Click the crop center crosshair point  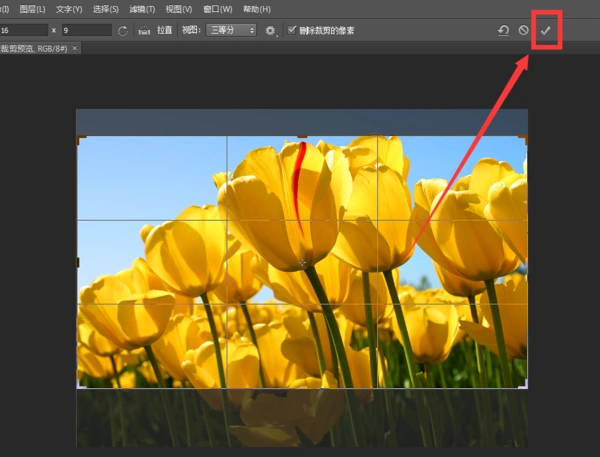coord(302,263)
